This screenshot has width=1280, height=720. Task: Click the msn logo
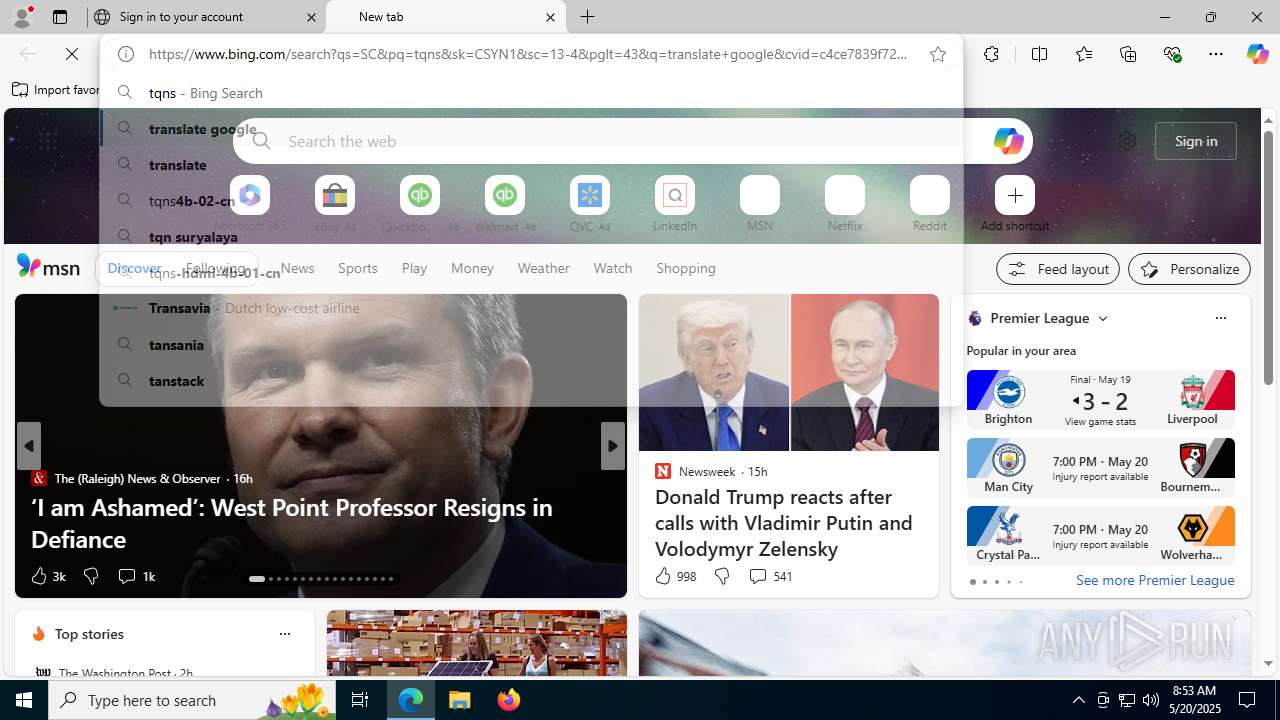click(48, 266)
